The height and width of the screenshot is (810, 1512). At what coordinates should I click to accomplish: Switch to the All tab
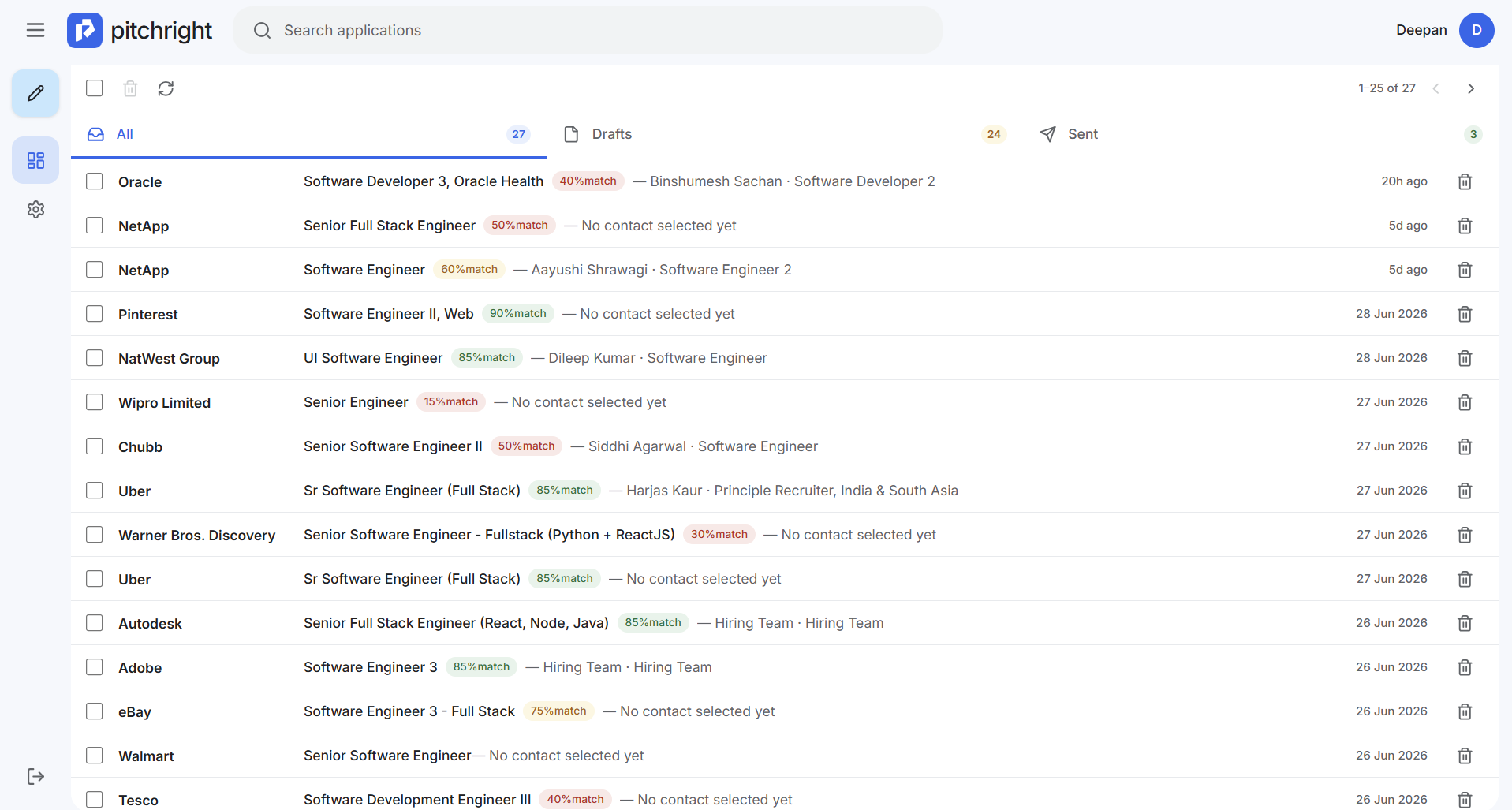tap(308, 134)
